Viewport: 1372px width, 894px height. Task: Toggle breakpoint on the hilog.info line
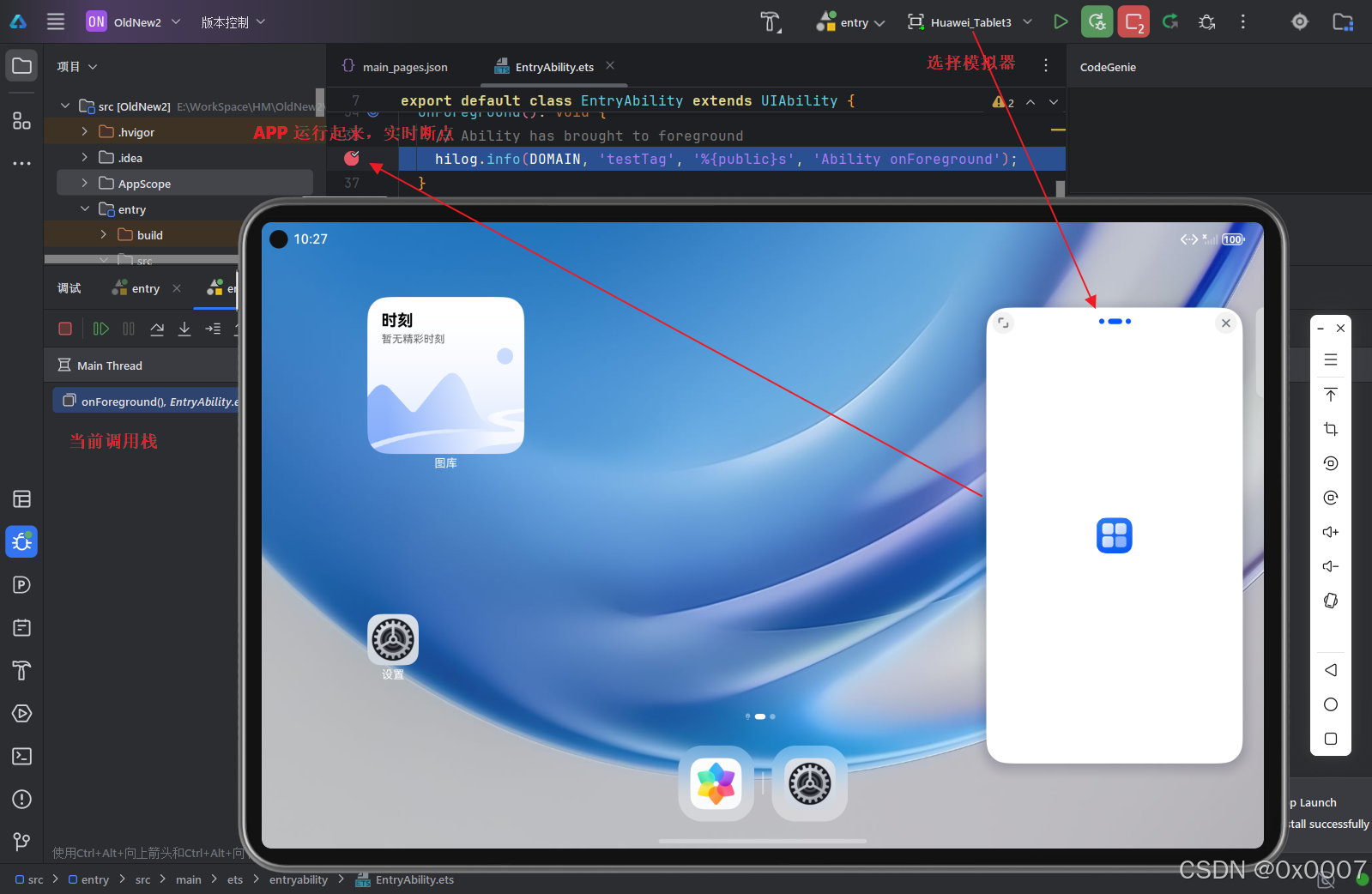point(352,158)
